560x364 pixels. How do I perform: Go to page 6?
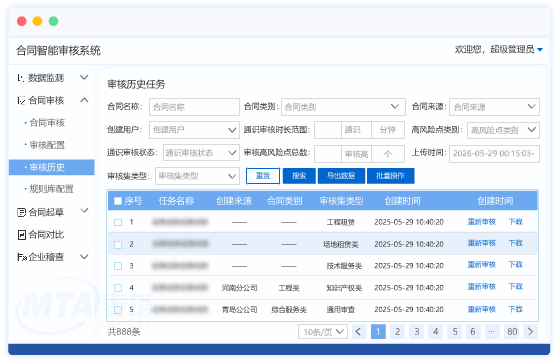coord(473,332)
